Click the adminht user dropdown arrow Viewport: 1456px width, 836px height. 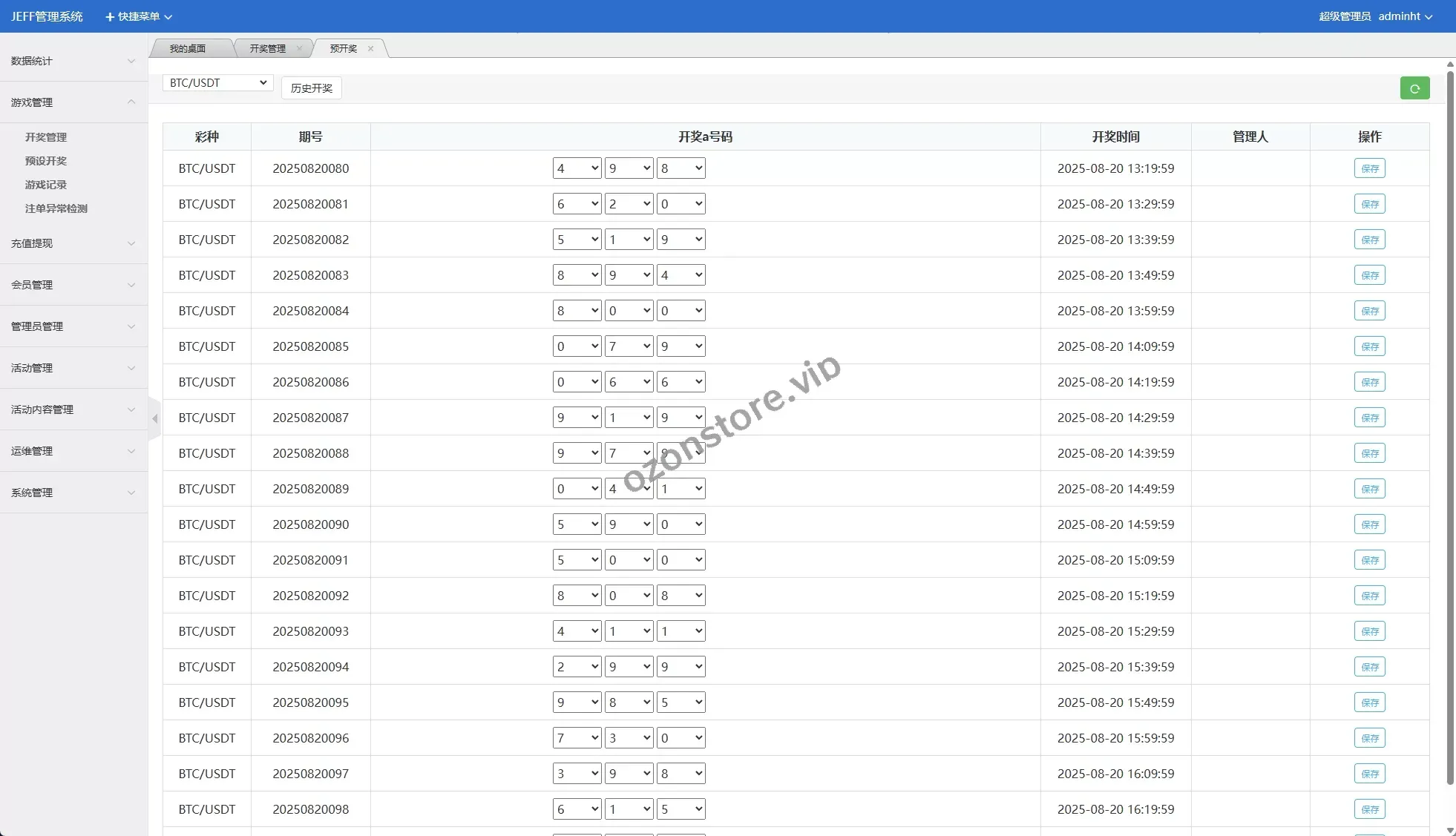coord(1429,17)
